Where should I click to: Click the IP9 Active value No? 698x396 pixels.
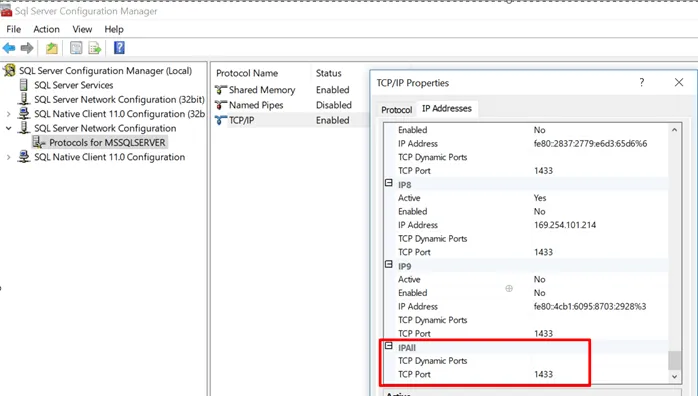click(540, 279)
